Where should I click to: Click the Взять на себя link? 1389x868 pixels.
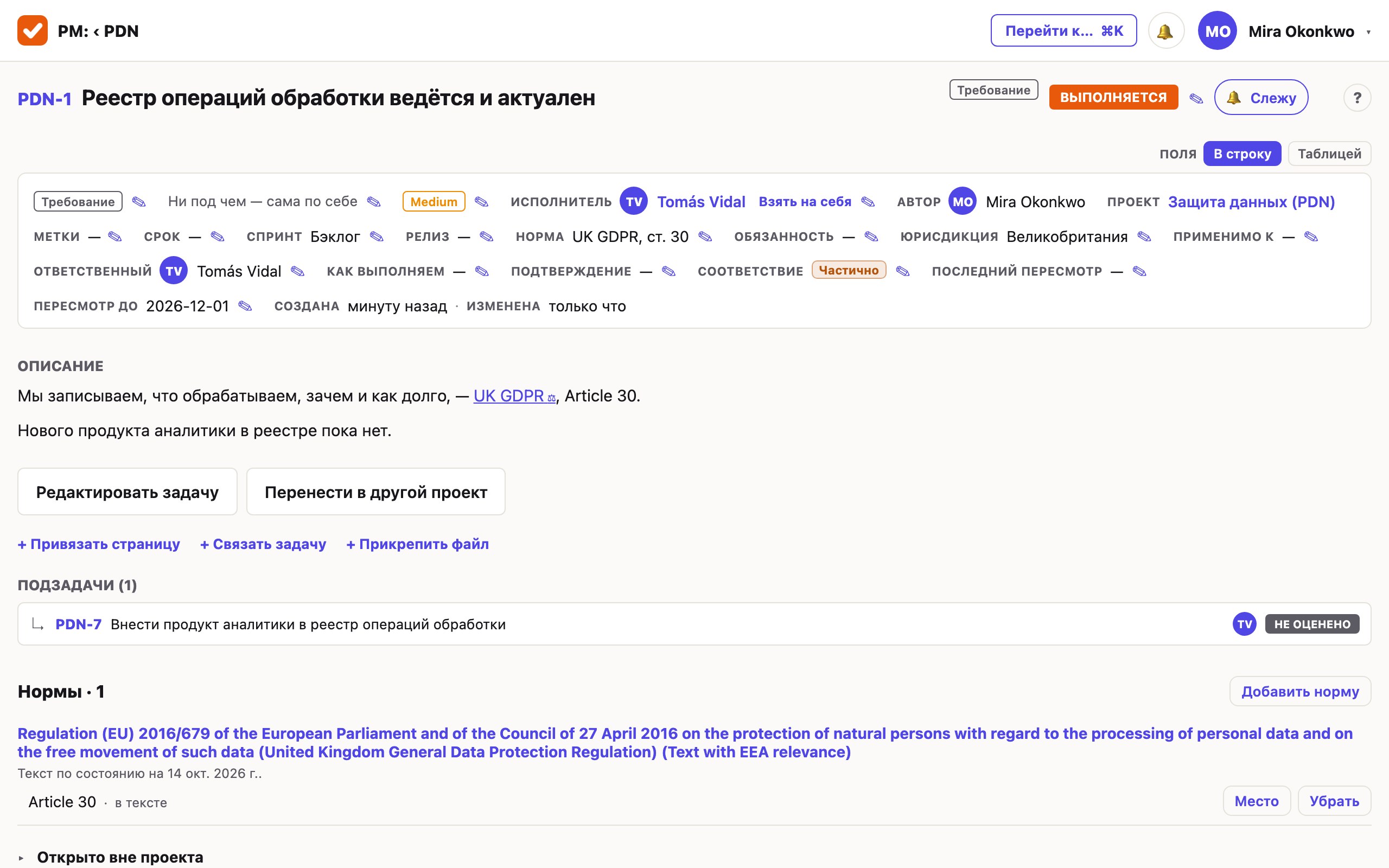tap(805, 201)
